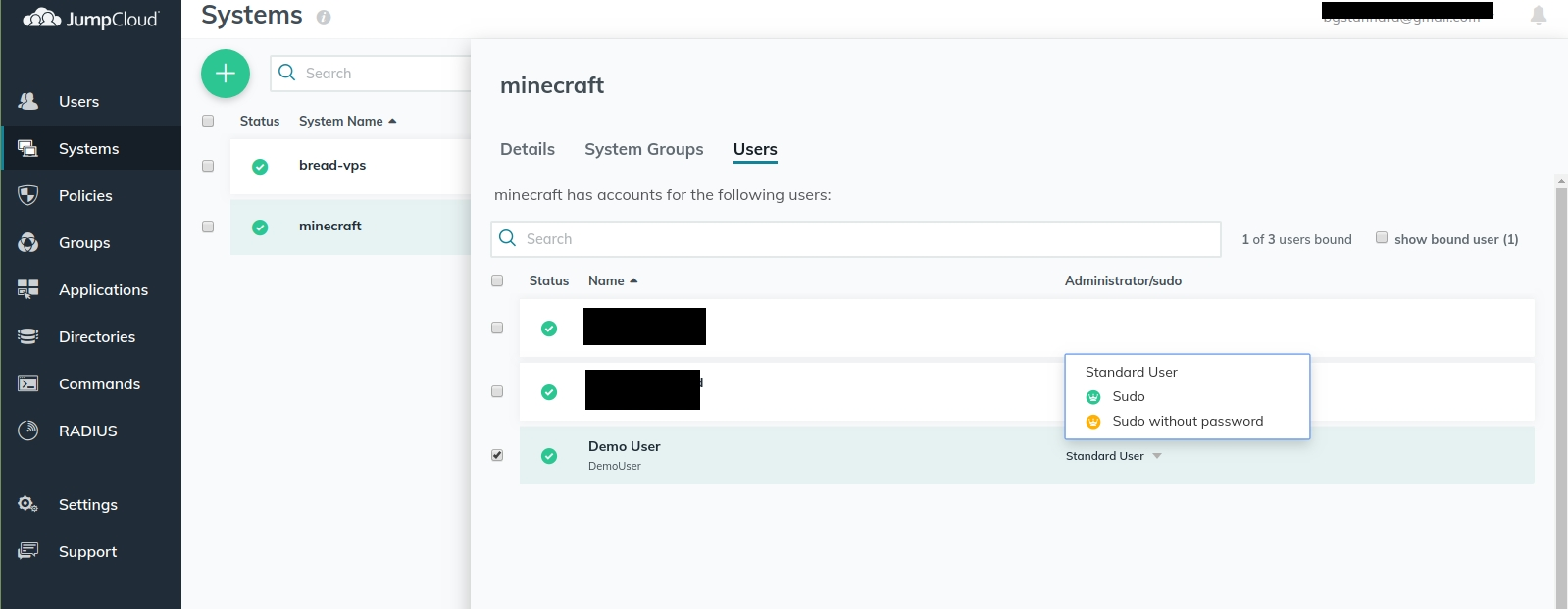Check the second redacted user's checkbox
This screenshot has height=609, width=1568.
[x=497, y=391]
